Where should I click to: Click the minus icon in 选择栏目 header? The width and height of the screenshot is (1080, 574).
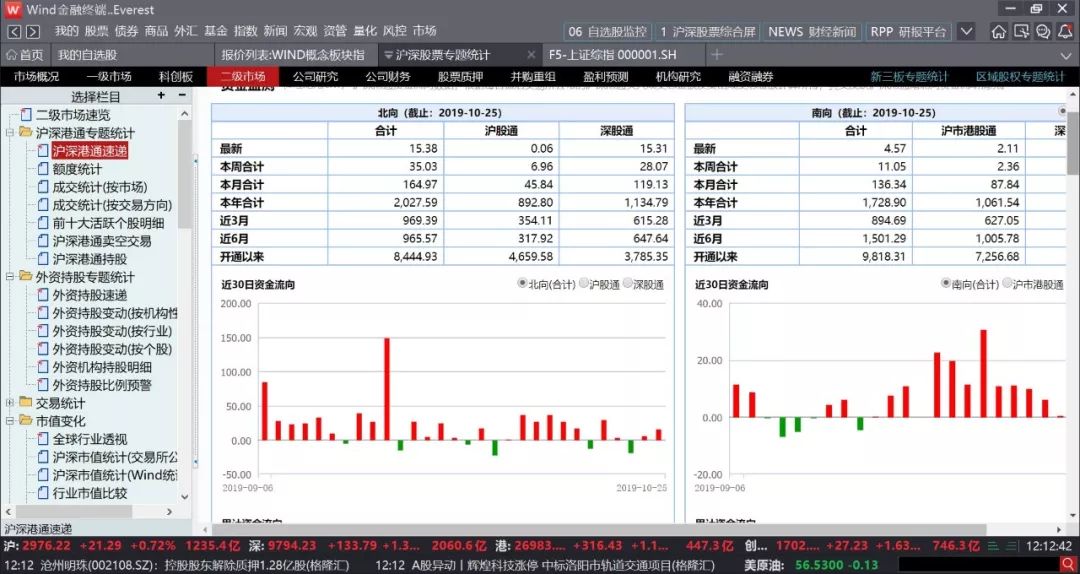(x=182, y=96)
